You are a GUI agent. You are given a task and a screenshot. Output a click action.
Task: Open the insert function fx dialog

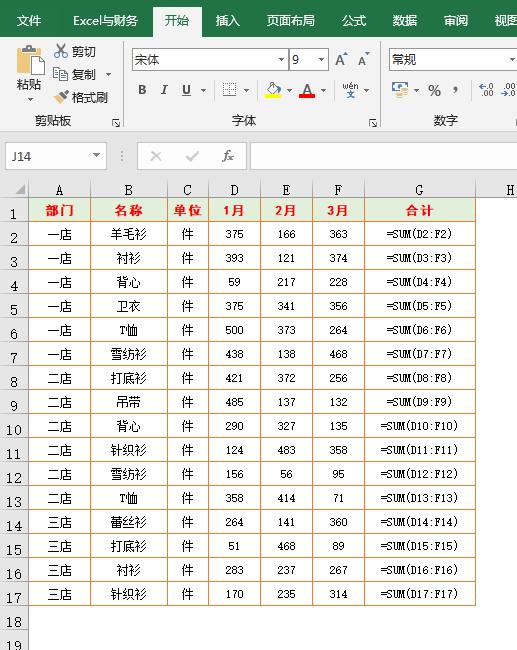pyautogui.click(x=228, y=156)
